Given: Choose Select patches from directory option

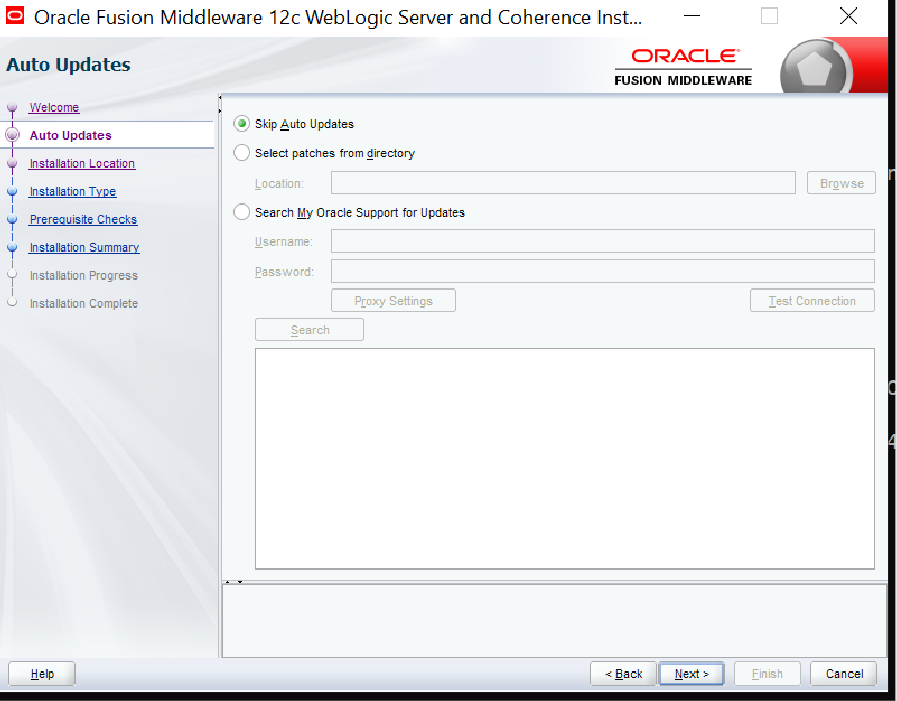Looking at the screenshot, I should coord(242,153).
